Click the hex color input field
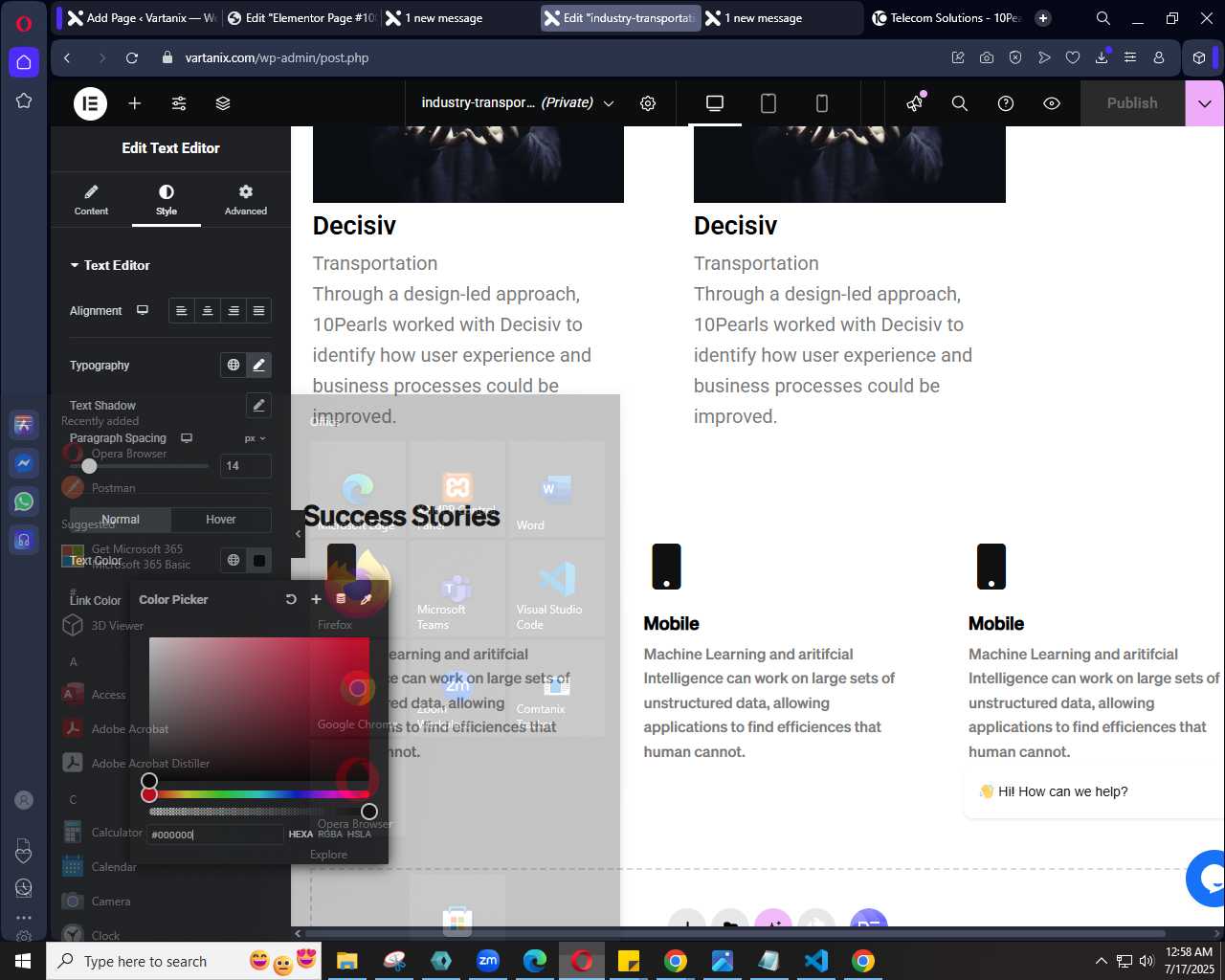This screenshot has height=980, width=1225. point(215,835)
